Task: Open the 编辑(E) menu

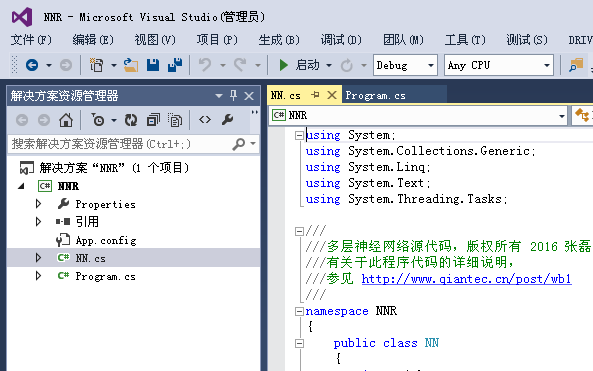Action: [x=93, y=40]
